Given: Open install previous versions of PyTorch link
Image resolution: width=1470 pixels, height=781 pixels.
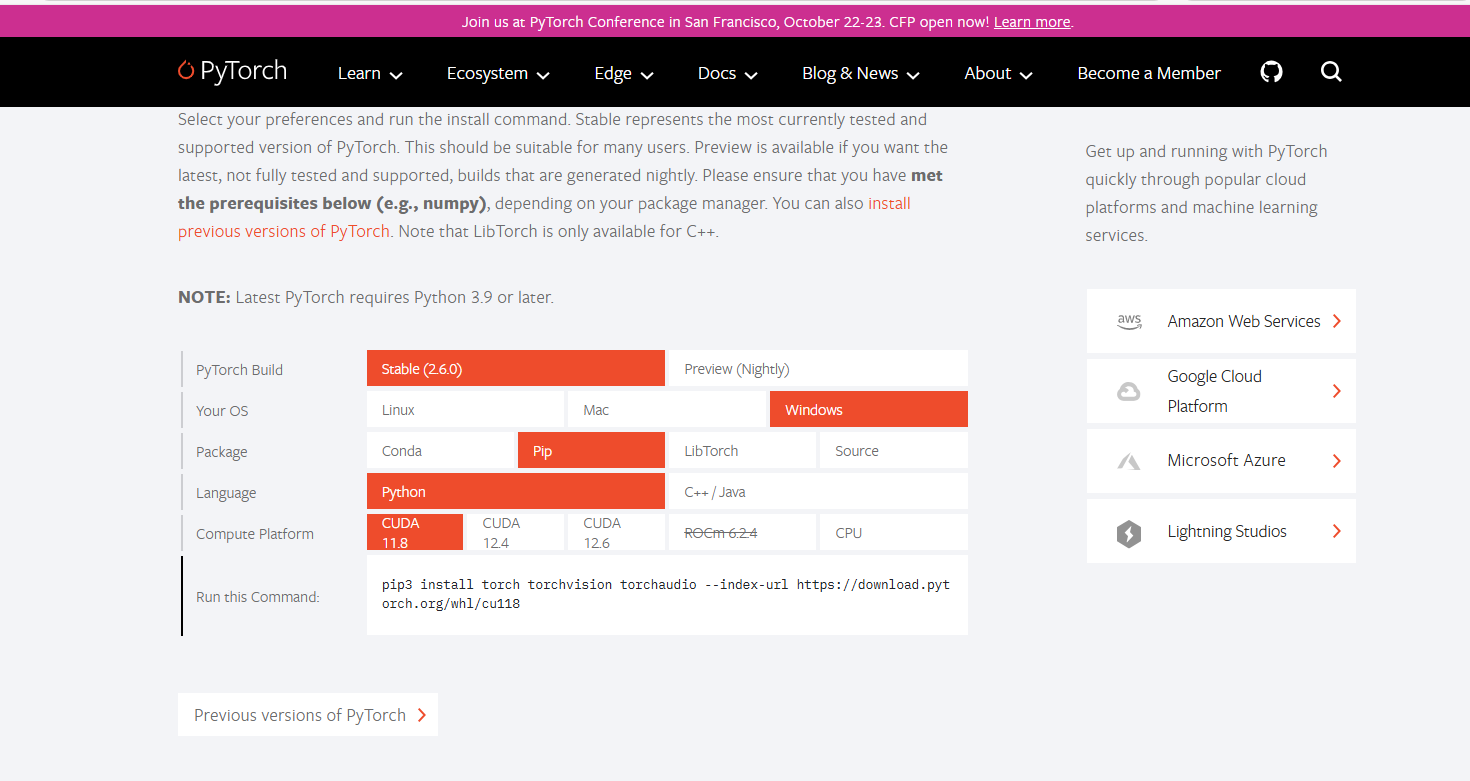Looking at the screenshot, I should pos(544,217).
